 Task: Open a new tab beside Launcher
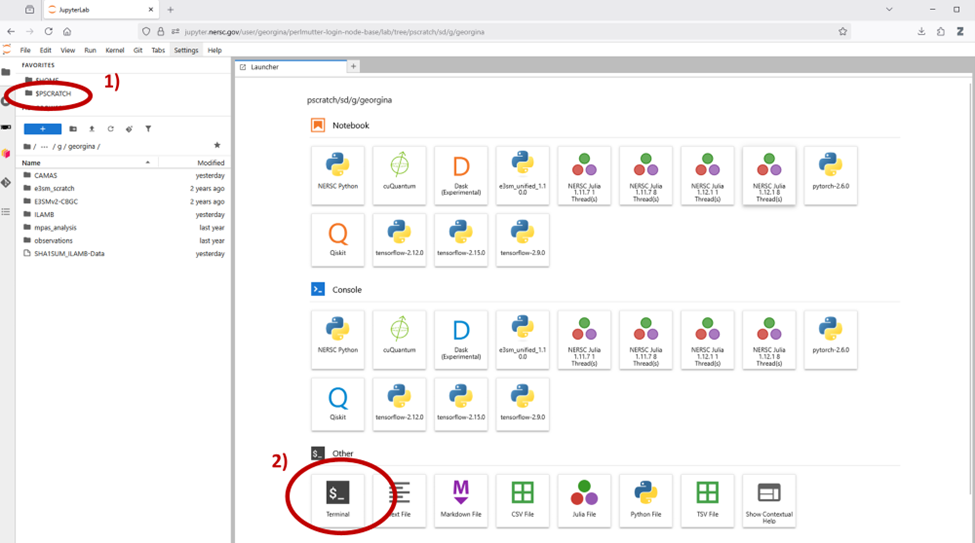pos(353,67)
